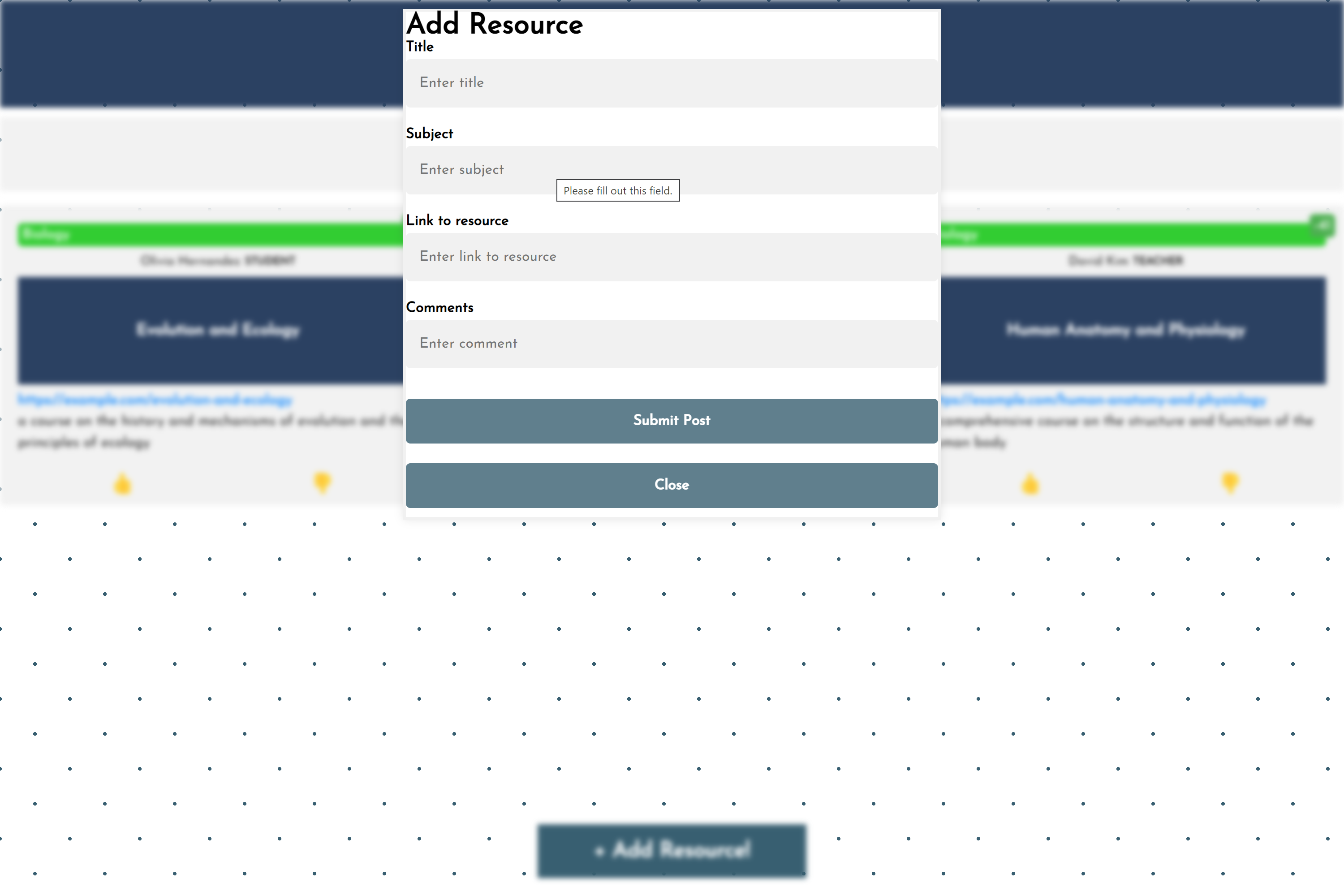Dislike the Human Anatomy and Physiology resource

(x=1230, y=482)
